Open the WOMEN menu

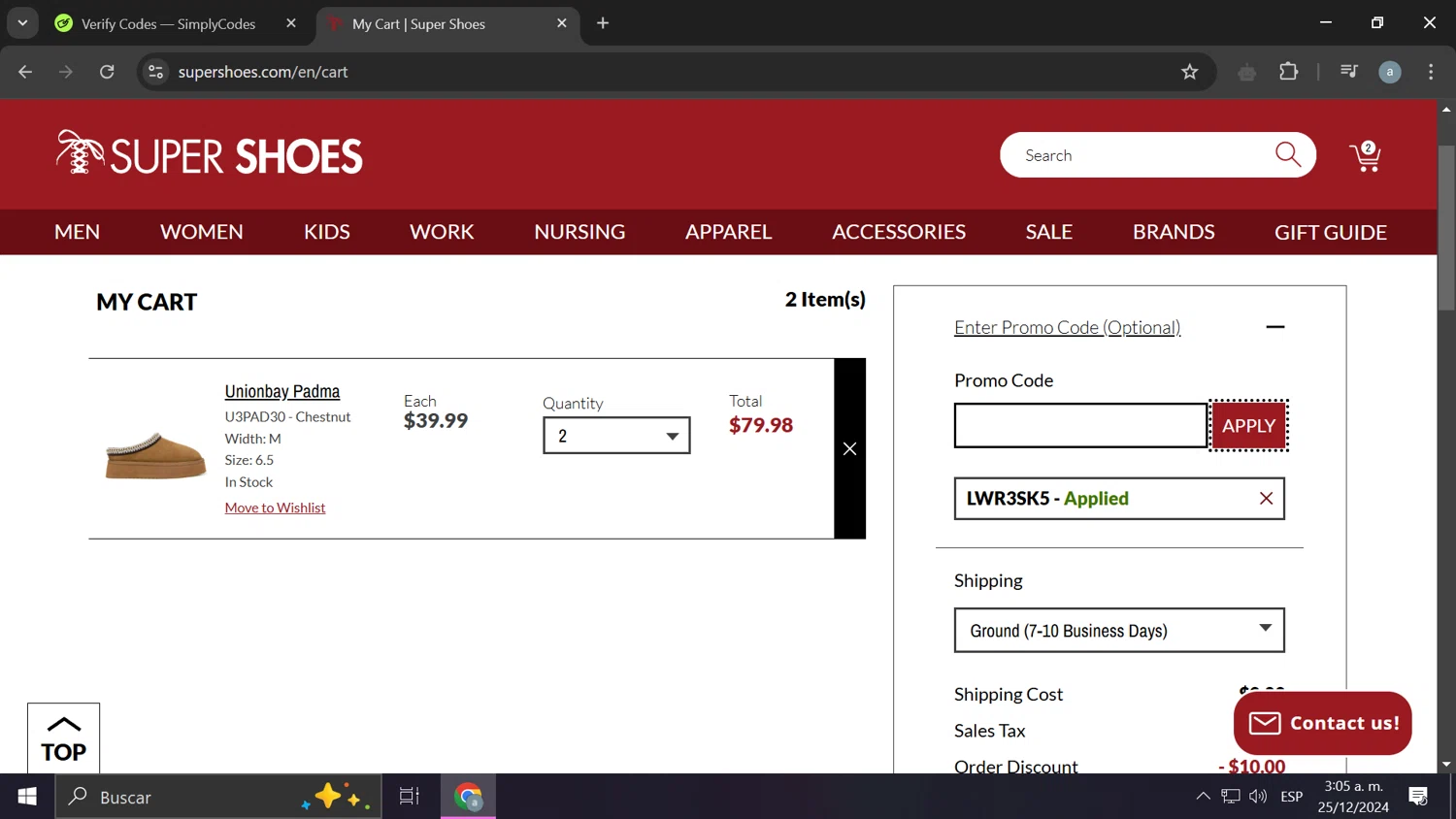(x=202, y=232)
